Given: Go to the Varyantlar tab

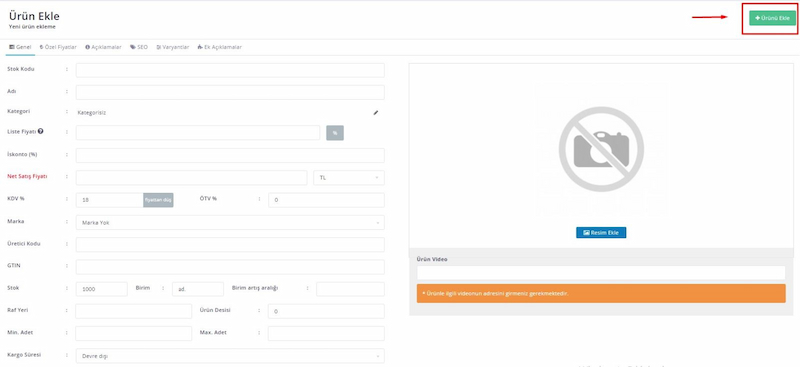Looking at the screenshot, I should point(172,47).
